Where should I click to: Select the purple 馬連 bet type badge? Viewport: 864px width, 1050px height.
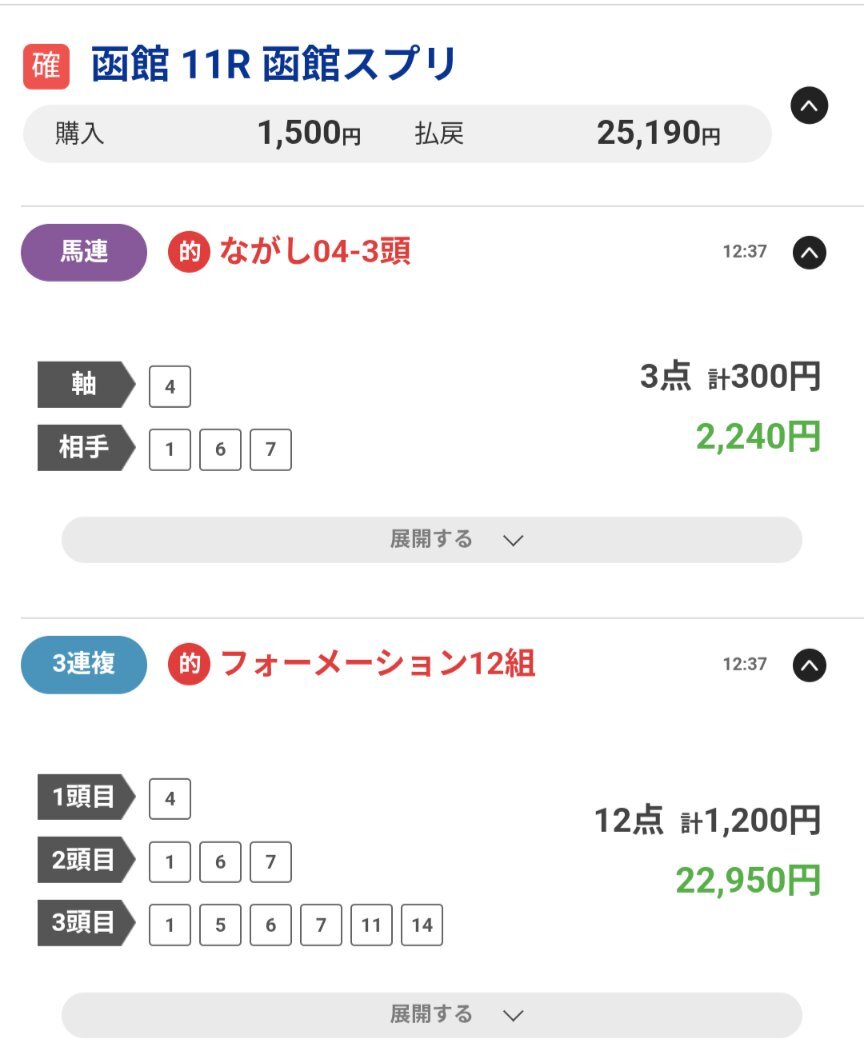click(84, 252)
